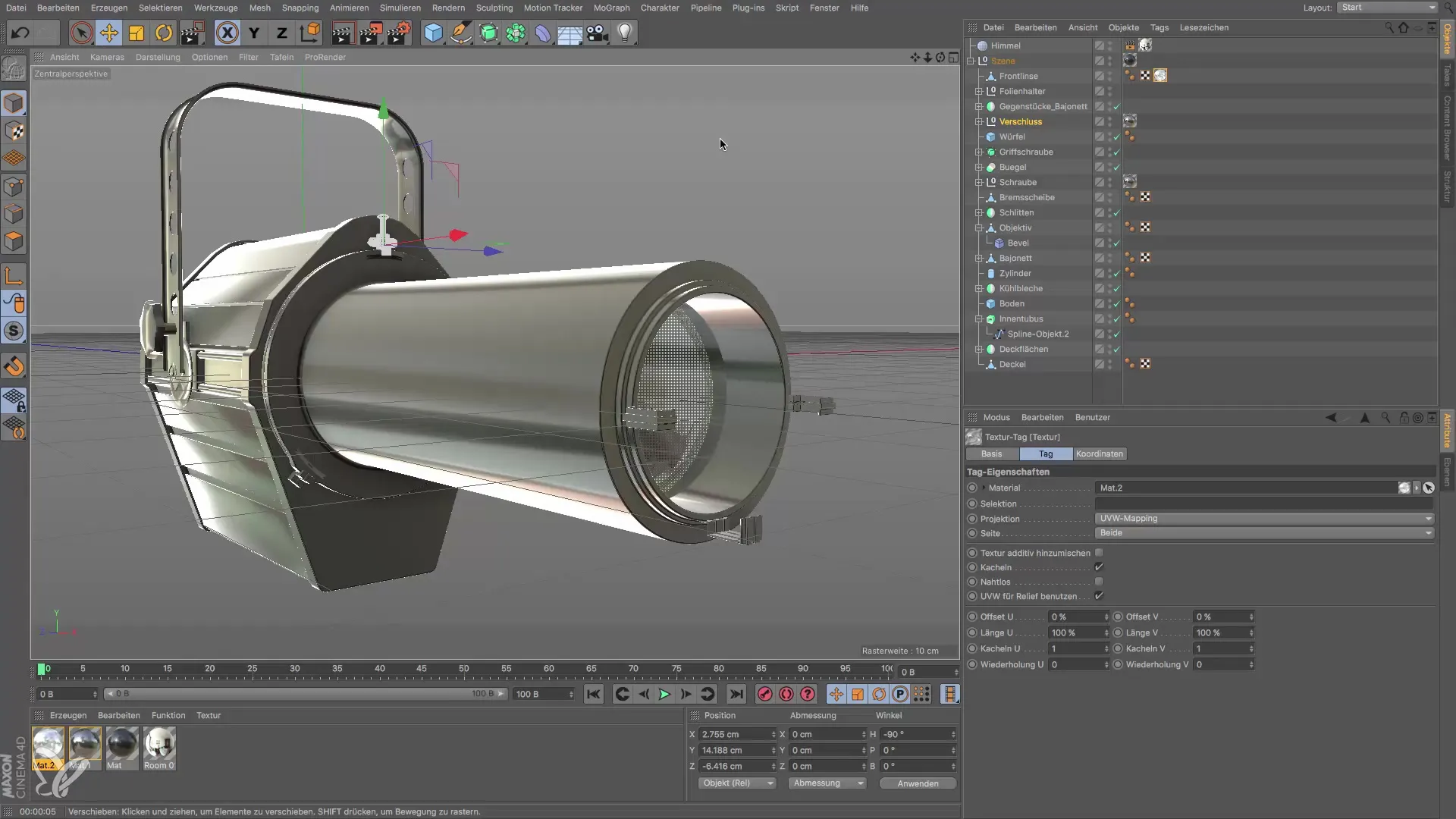Screen dimensions: 1456x819
Task: Open the MoGraph cloner array icon
Action: (x=516, y=33)
